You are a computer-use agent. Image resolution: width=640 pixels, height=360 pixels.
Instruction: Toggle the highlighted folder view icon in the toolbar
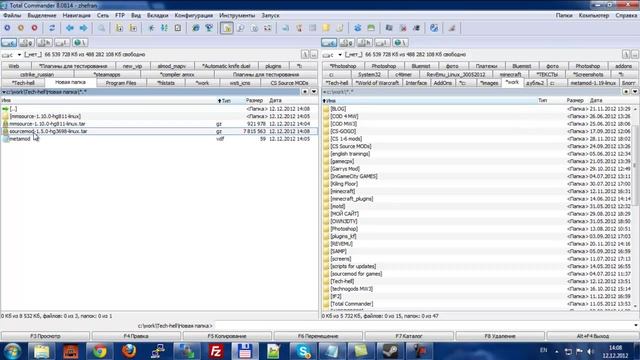227,28
